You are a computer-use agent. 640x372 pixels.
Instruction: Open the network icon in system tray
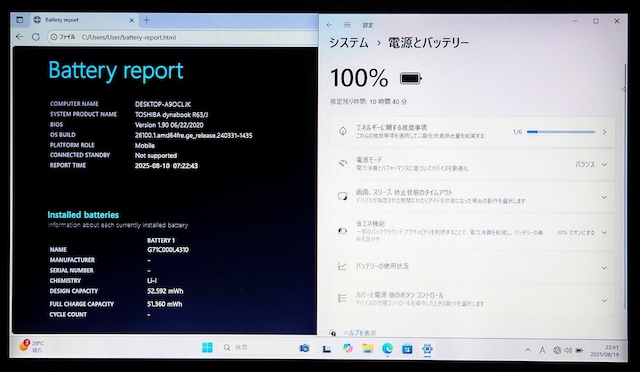(557, 350)
